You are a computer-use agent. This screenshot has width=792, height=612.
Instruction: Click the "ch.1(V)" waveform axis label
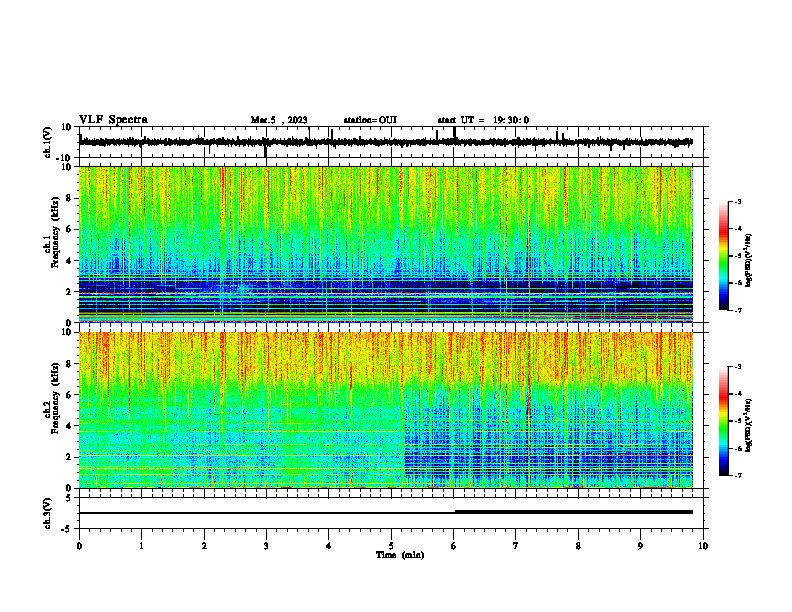48,142
